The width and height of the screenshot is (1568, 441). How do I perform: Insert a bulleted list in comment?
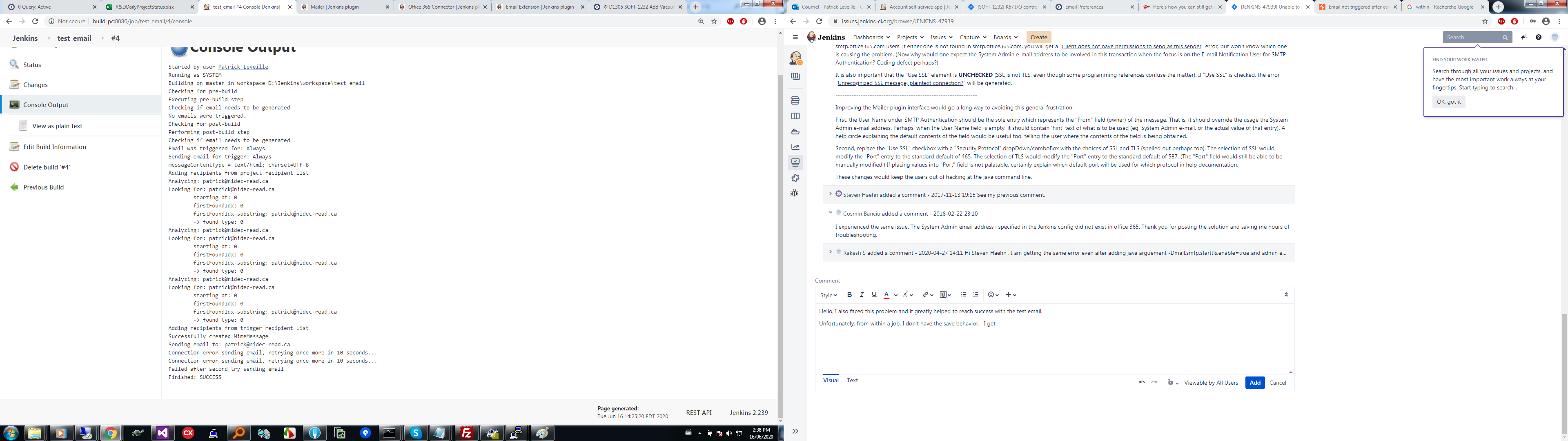[963, 295]
